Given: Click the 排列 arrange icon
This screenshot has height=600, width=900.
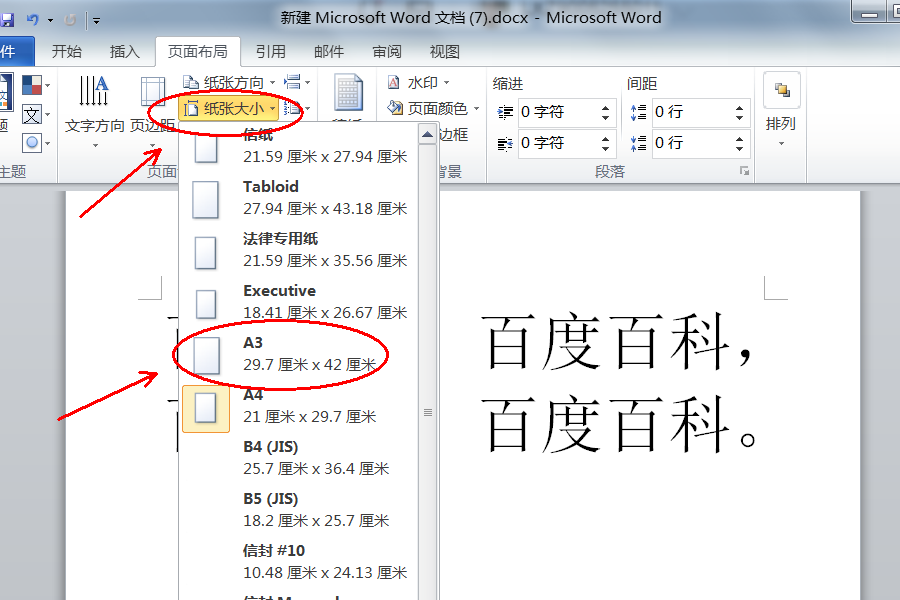Looking at the screenshot, I should (x=782, y=90).
